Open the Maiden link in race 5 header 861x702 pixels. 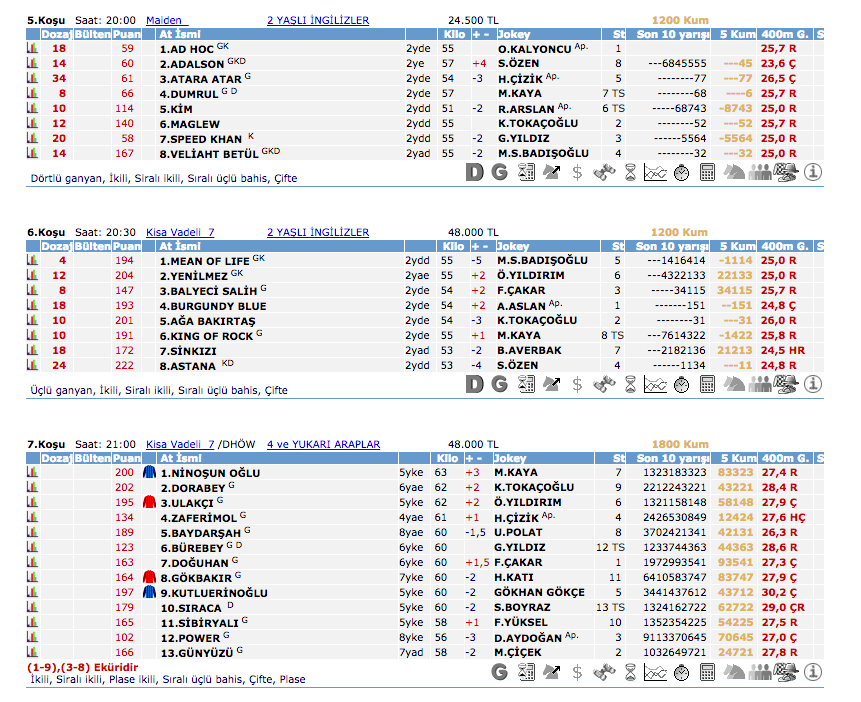click(x=166, y=20)
